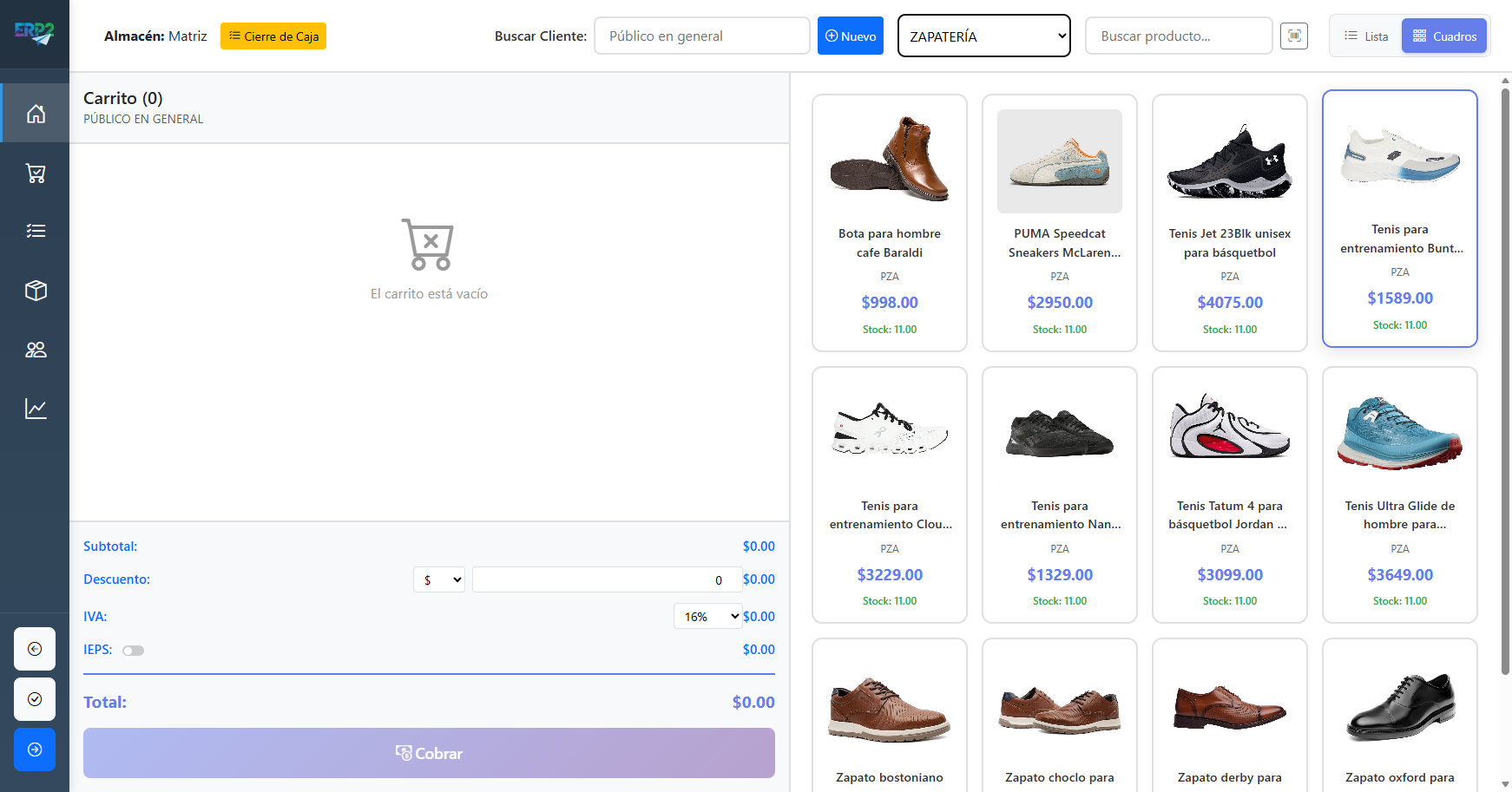
Task: Open the ZAPATERÍA category dropdown
Action: [x=983, y=36]
